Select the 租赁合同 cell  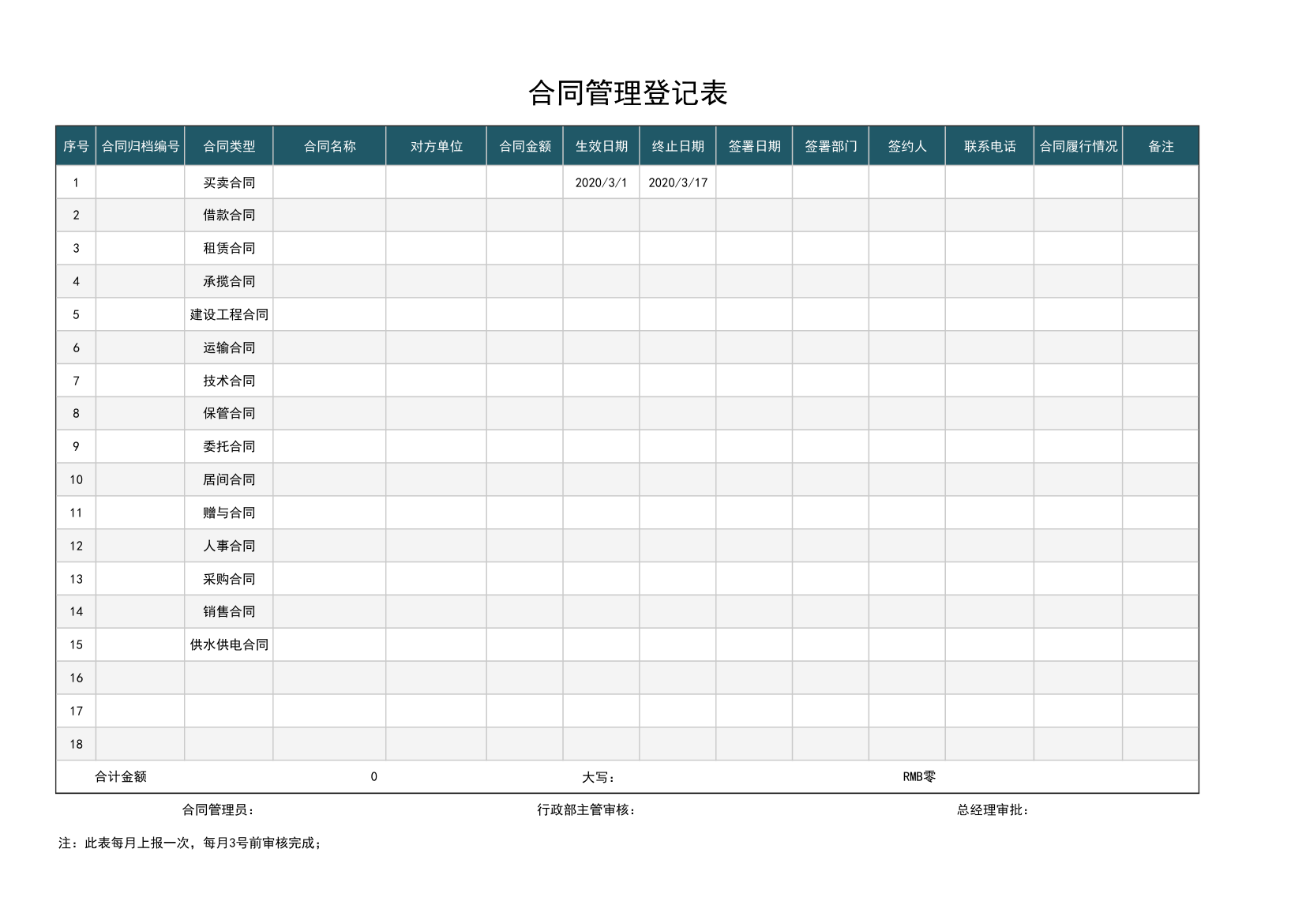coord(229,248)
